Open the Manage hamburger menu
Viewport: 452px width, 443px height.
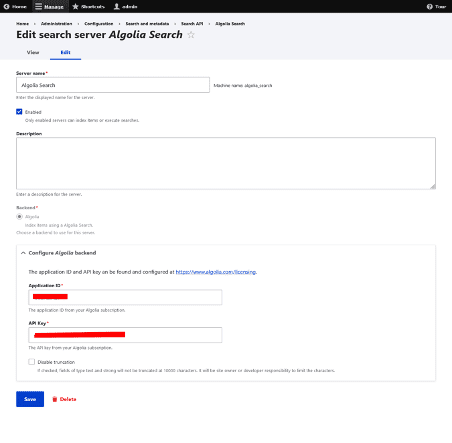point(49,6)
